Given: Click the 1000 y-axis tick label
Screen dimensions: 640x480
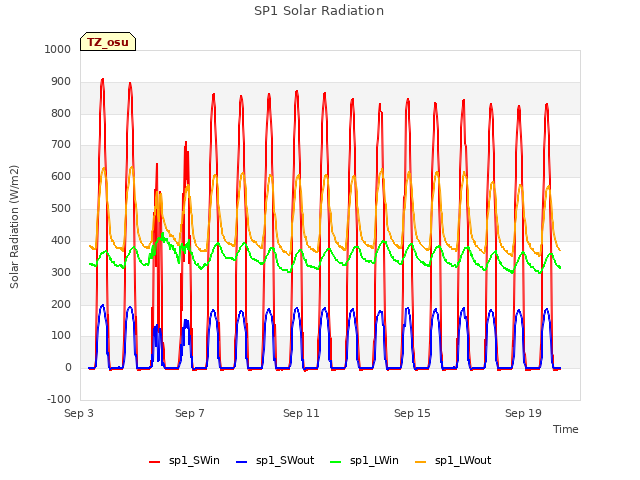Looking at the screenshot, I should coord(58,49).
